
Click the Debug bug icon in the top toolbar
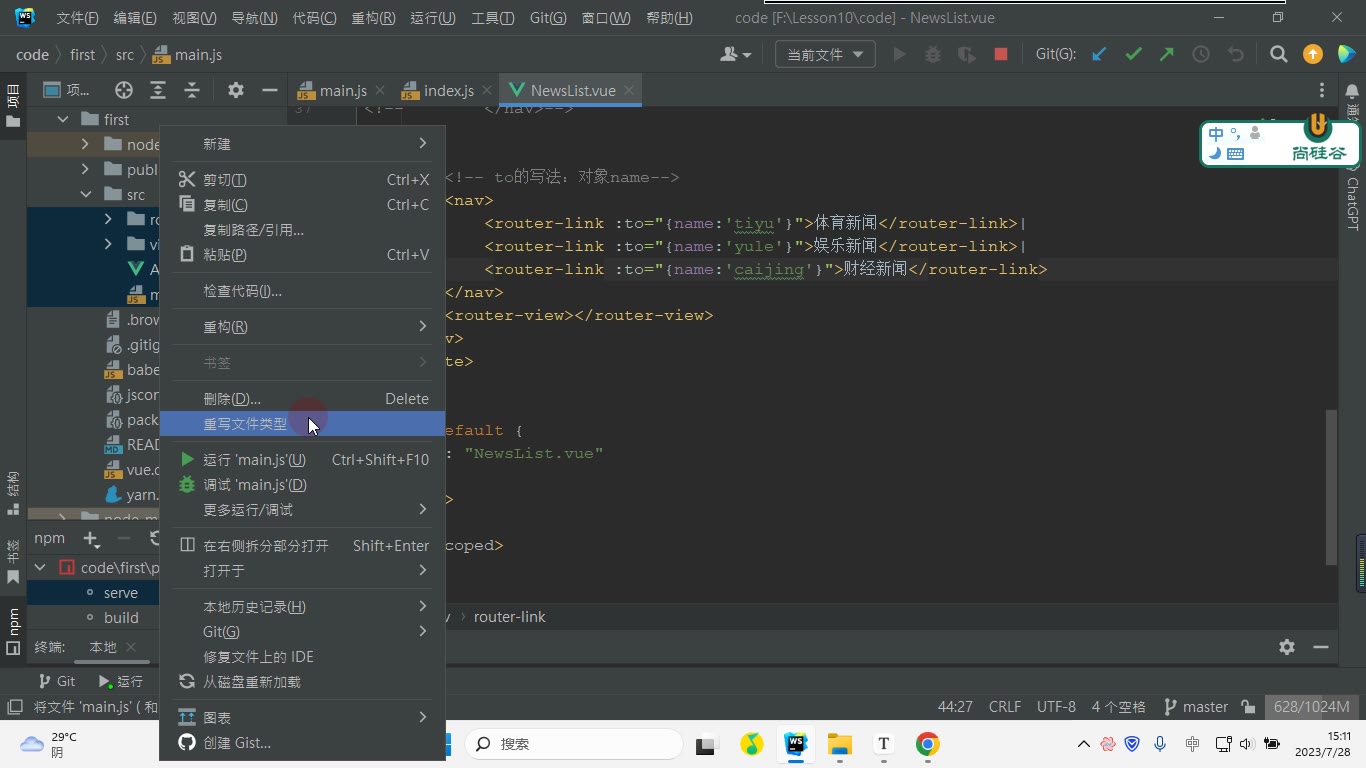pos(933,55)
